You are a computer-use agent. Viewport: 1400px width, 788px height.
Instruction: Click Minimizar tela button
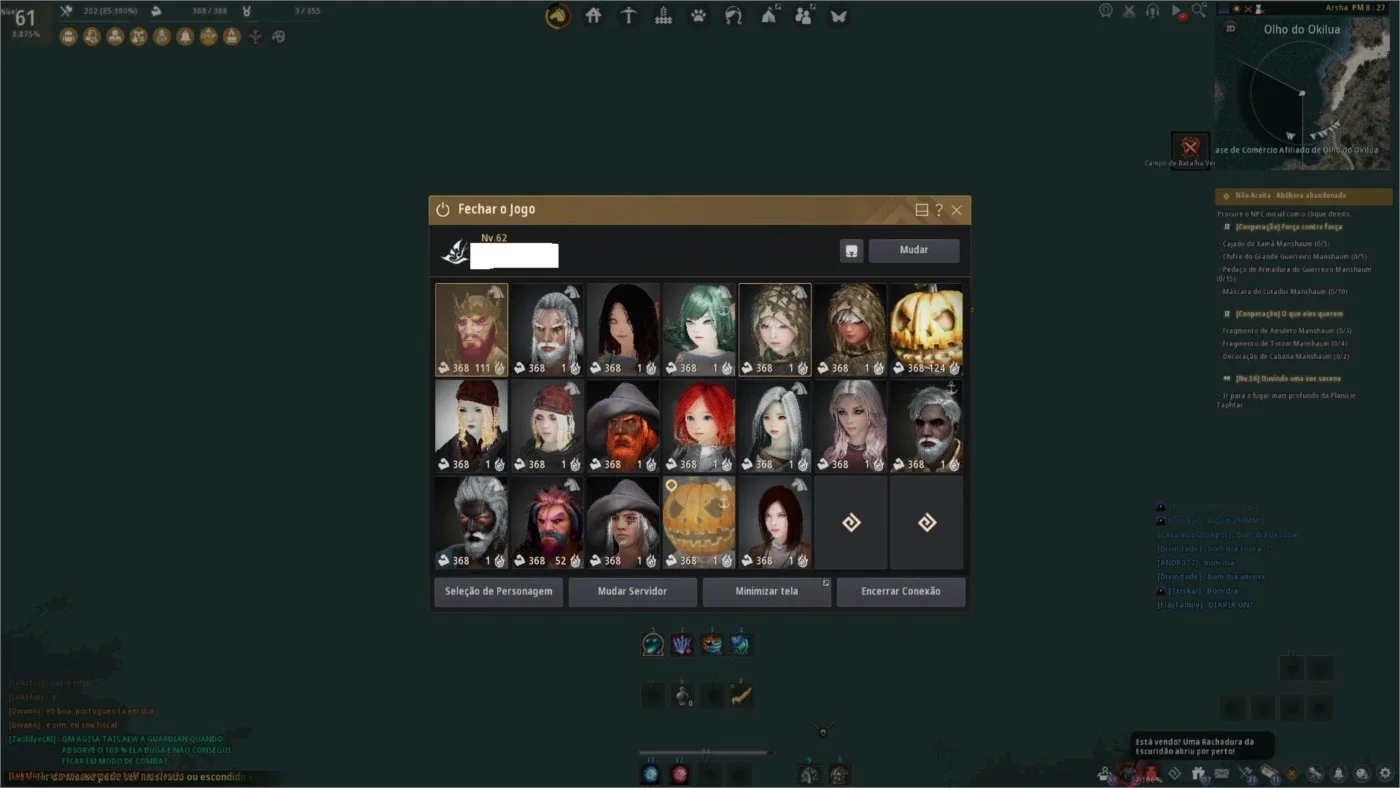click(767, 591)
